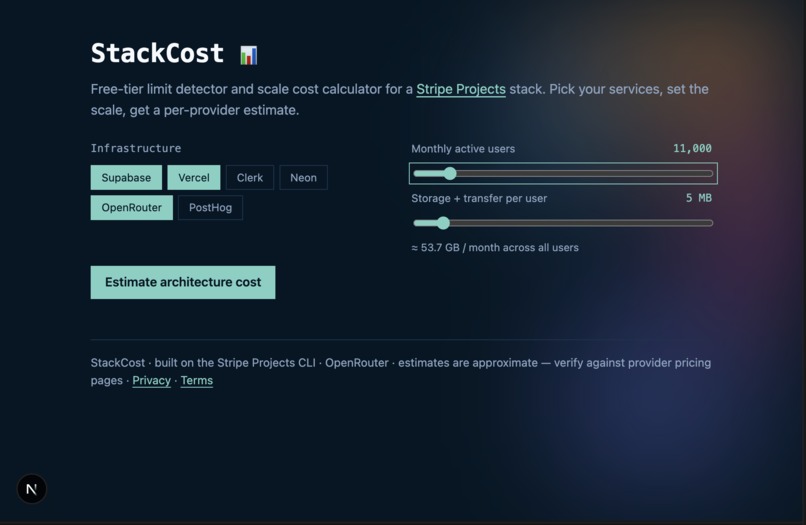Open the Next.js dev tools badge
Screen dimensions: 806x525
(32, 488)
